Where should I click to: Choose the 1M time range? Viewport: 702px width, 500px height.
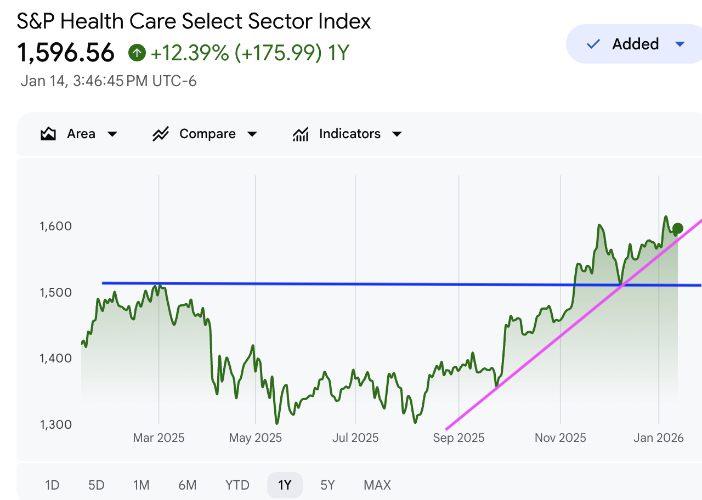pyautogui.click(x=141, y=485)
